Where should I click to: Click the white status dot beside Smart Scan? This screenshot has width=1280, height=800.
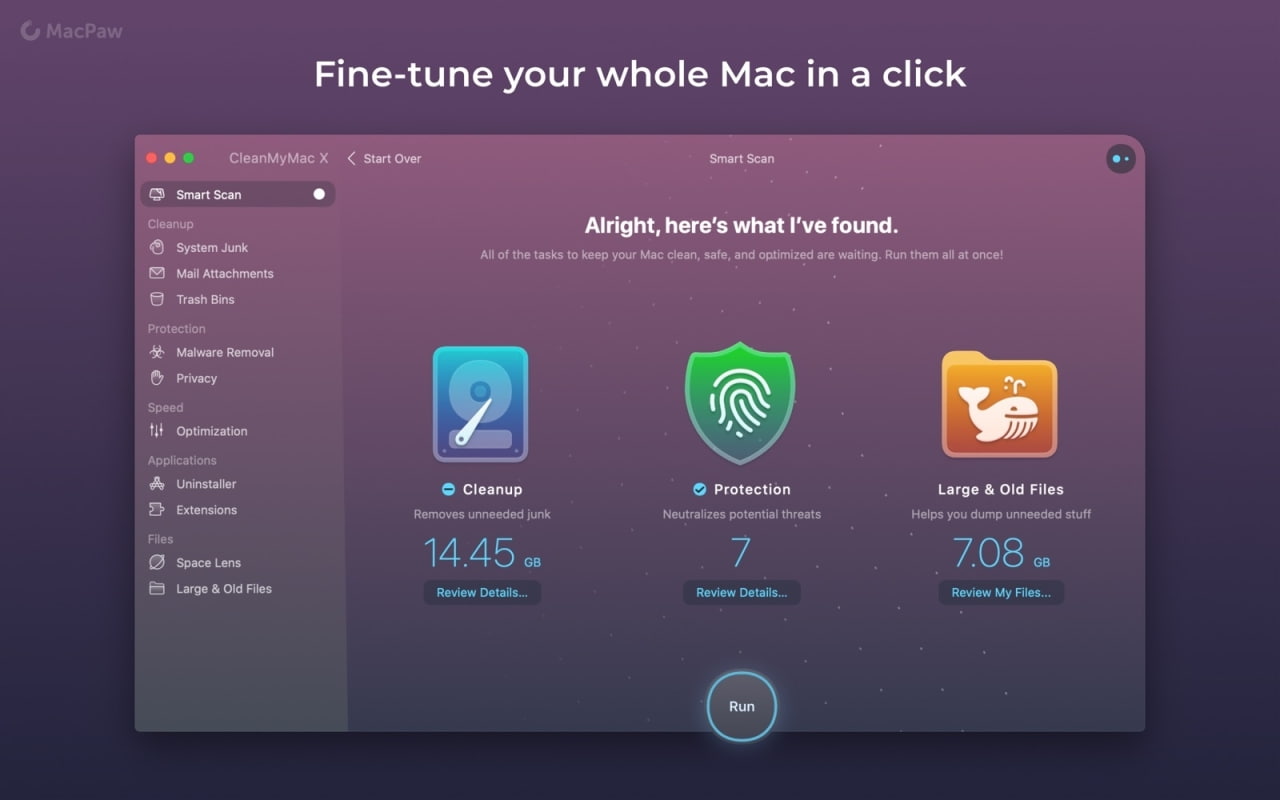click(319, 194)
